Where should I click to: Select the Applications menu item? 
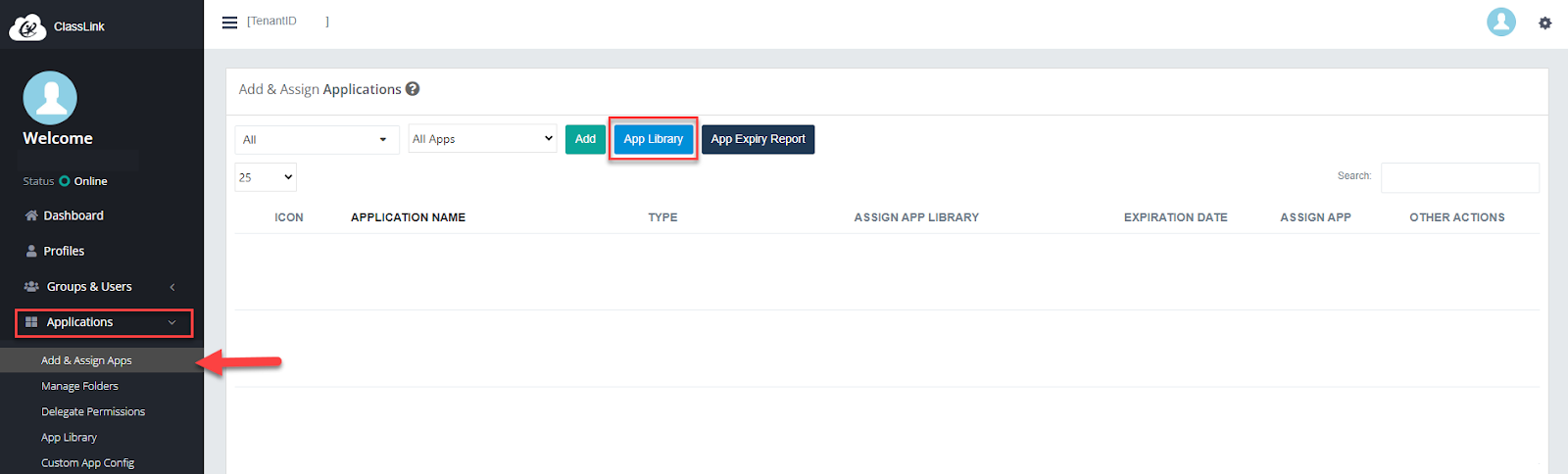click(104, 322)
